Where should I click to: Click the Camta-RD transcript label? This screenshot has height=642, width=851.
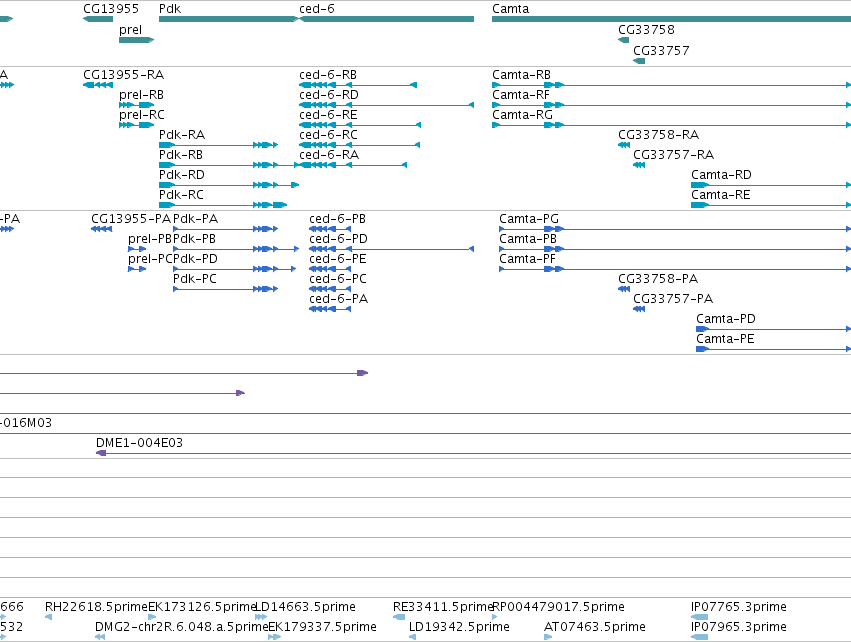click(721, 175)
